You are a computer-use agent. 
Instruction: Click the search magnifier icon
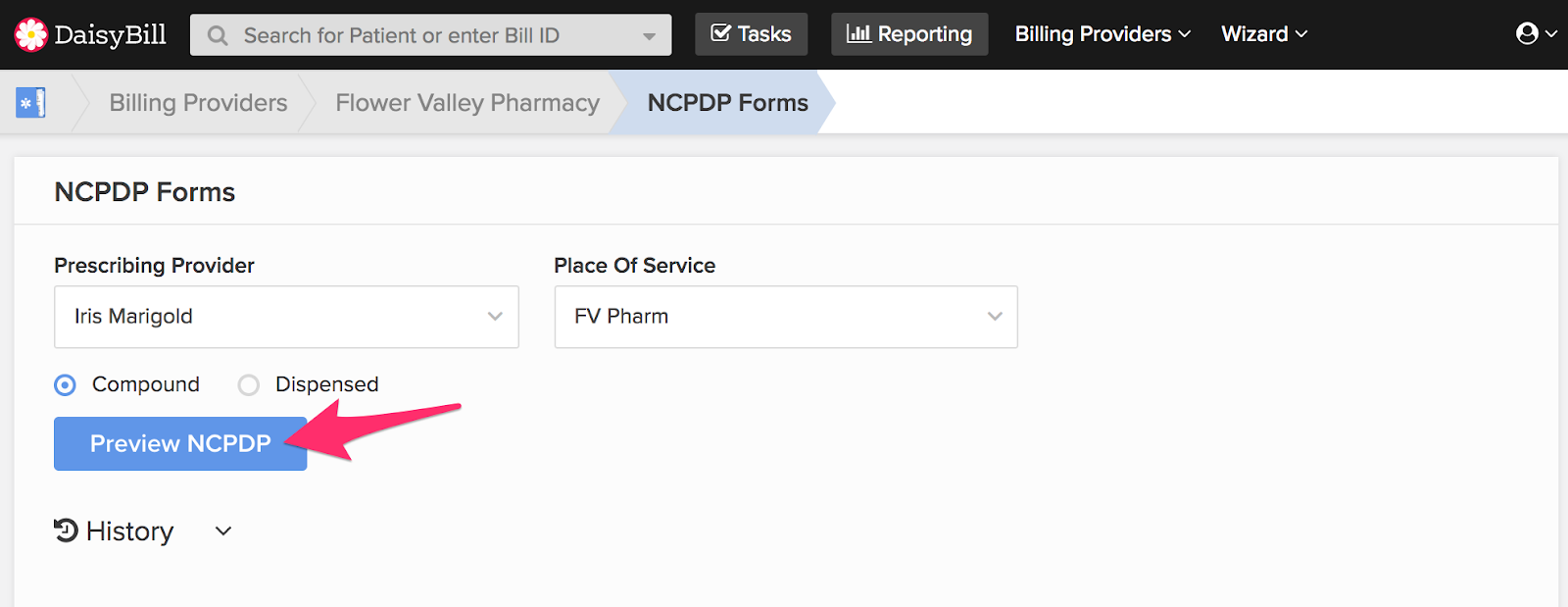coord(218,35)
